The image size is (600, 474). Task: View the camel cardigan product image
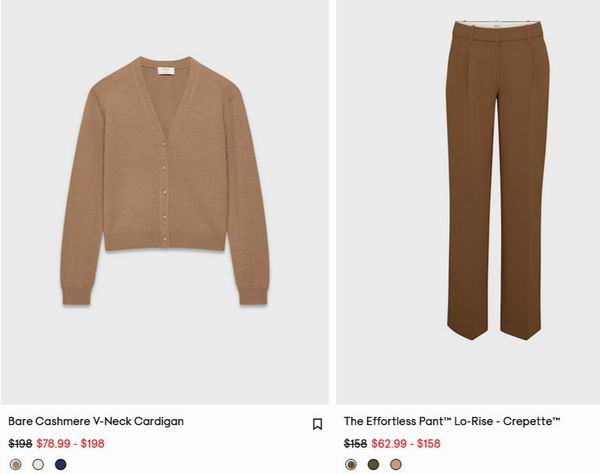click(165, 181)
